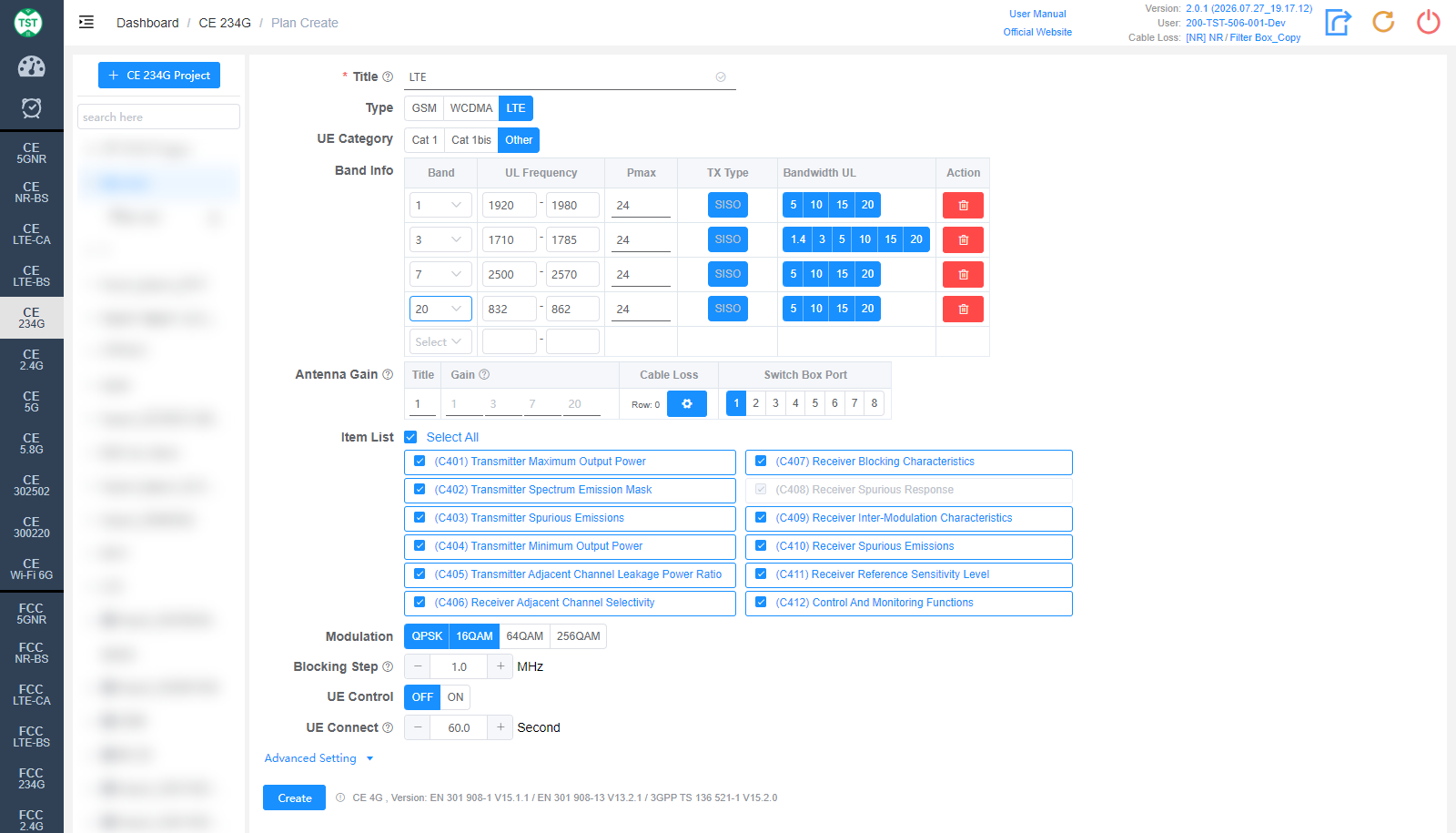
Task: Toggle the Select All checkbox
Action: click(410, 438)
